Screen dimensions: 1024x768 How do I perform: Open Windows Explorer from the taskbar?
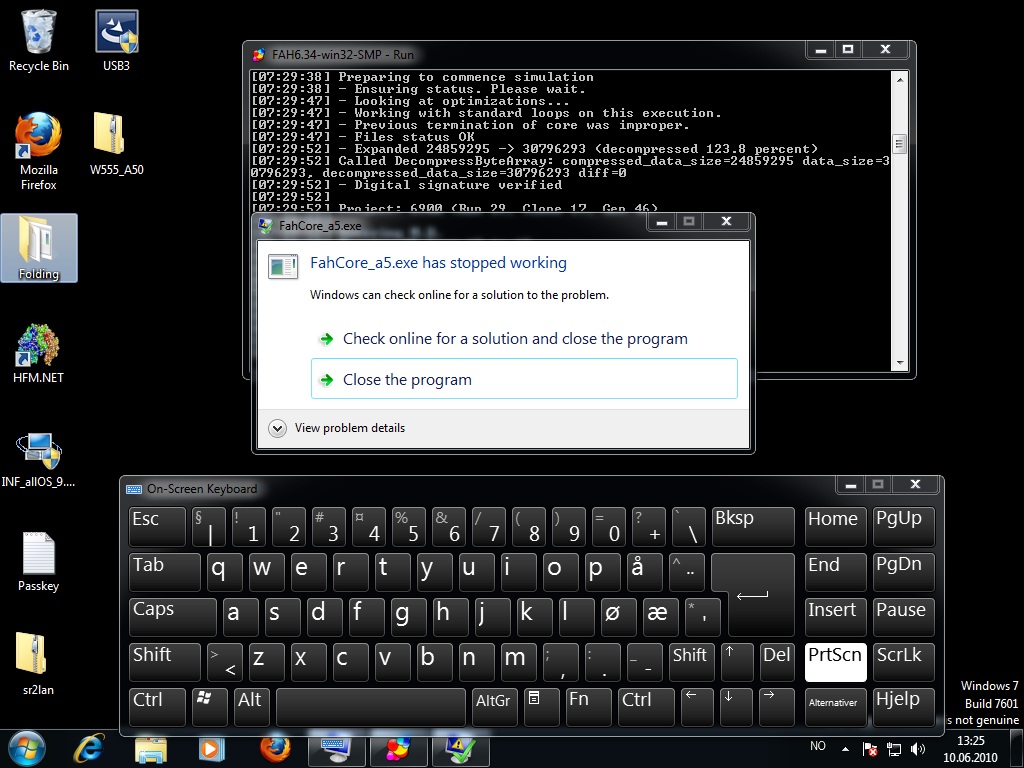pos(150,750)
